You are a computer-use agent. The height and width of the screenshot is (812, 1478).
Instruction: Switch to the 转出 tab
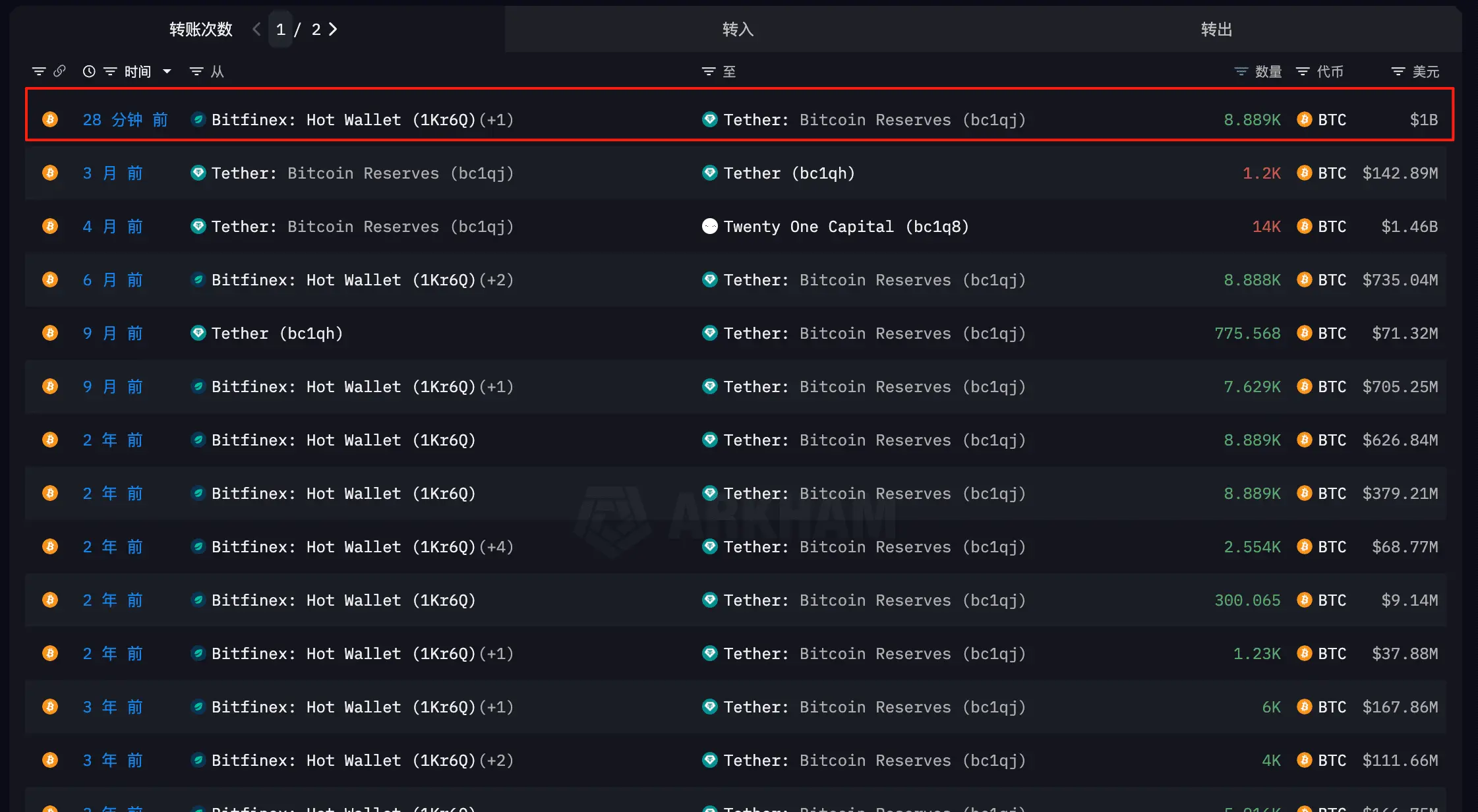pos(1217,29)
